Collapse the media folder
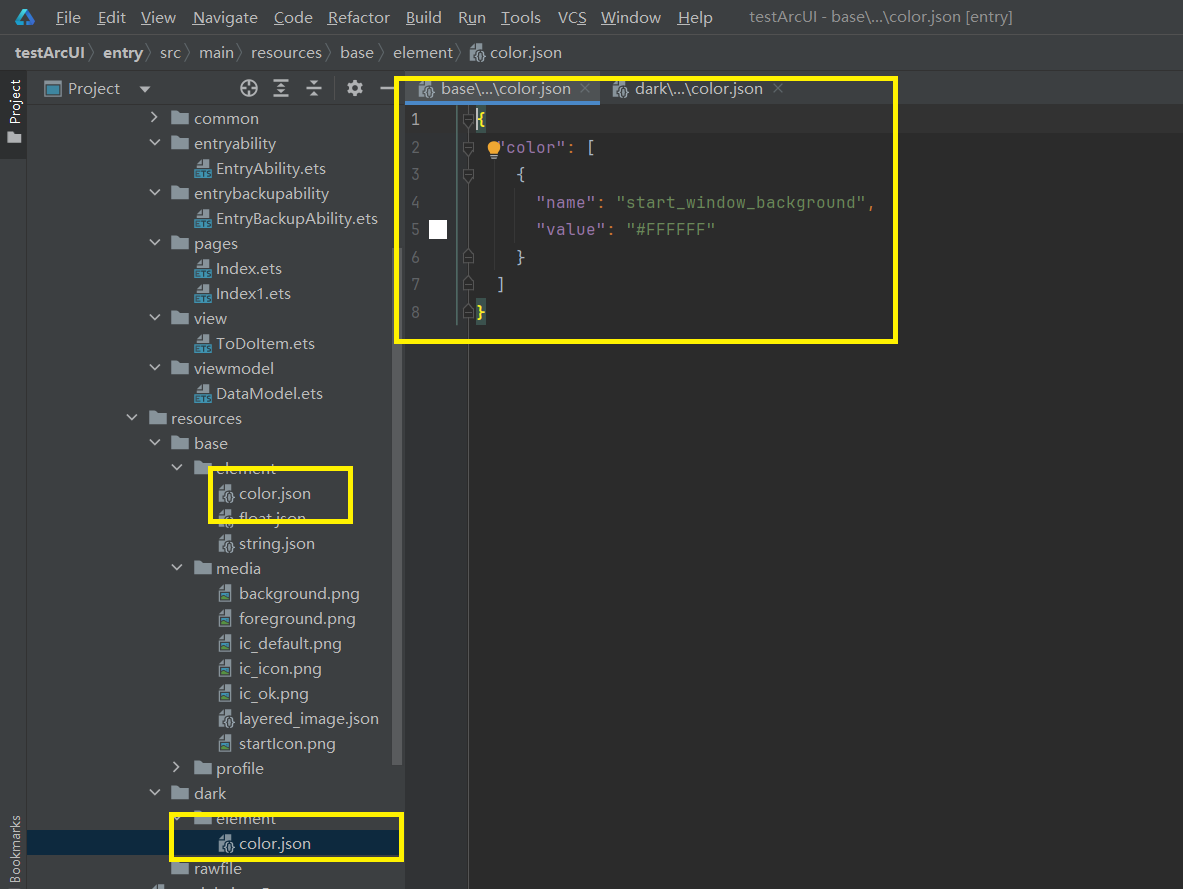Viewport: 1183px width, 889px height. (177, 568)
